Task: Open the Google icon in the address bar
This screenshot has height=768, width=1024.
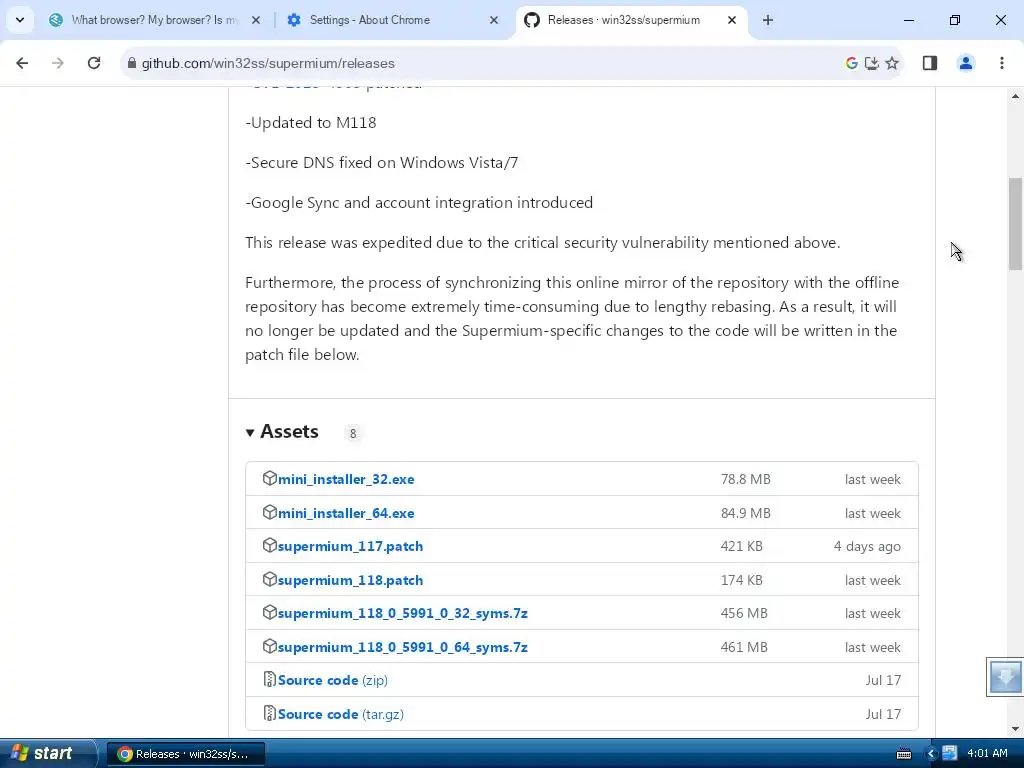Action: click(852, 63)
